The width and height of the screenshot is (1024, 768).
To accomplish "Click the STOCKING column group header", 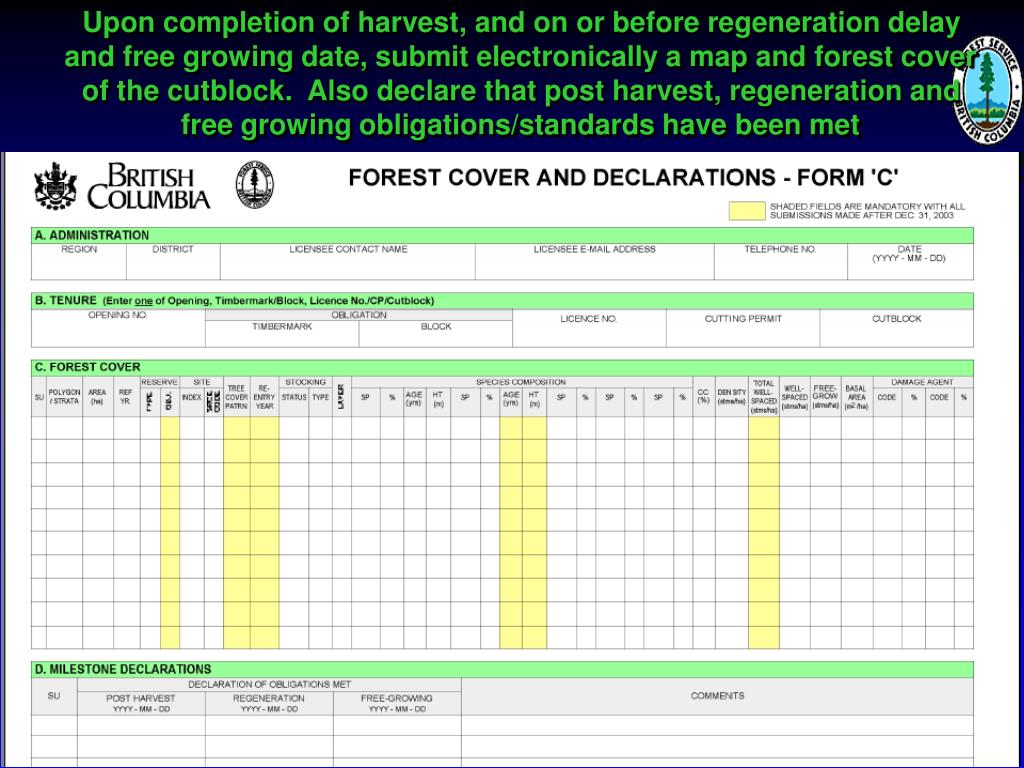I will tap(306, 382).
